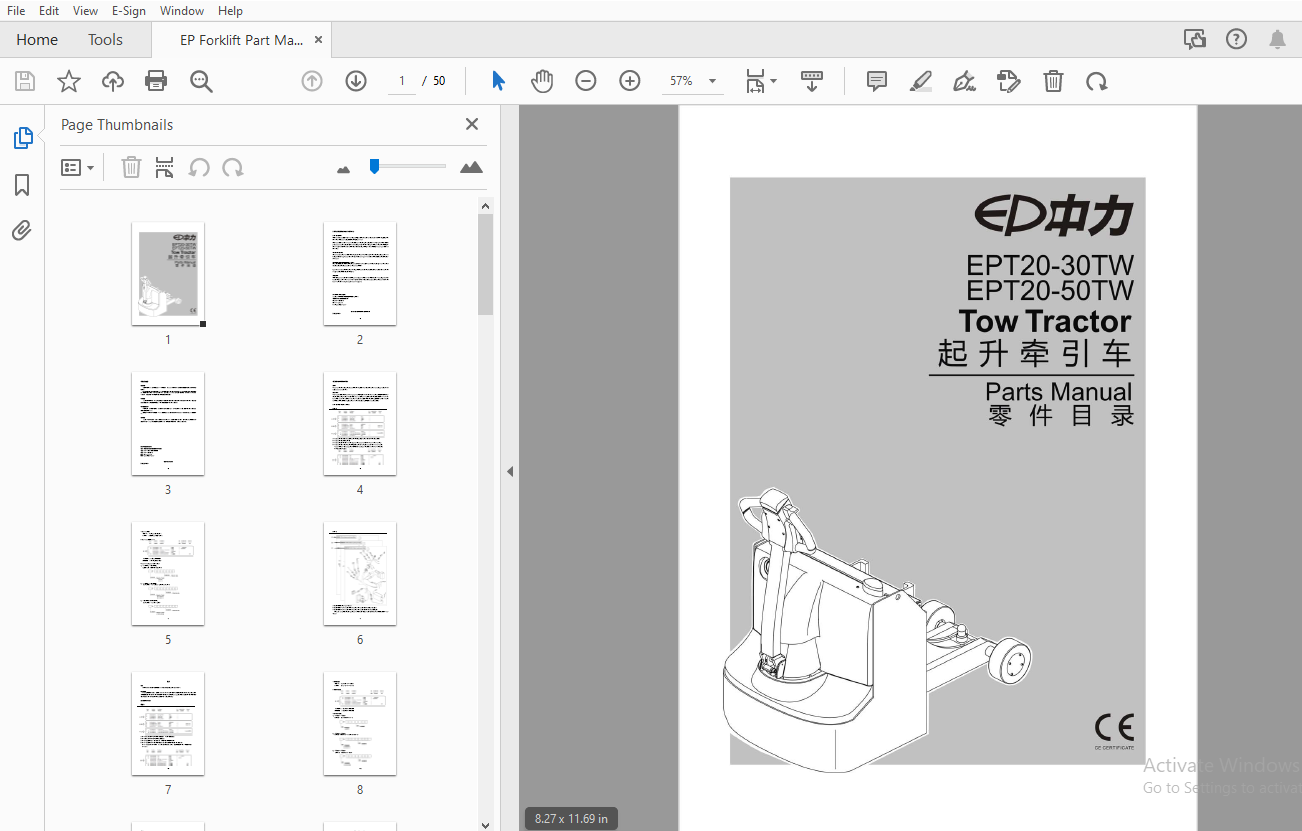The width and height of the screenshot is (1302, 831).
Task: Rotate the view with toolbar rotate icon
Action: pos(1097,81)
